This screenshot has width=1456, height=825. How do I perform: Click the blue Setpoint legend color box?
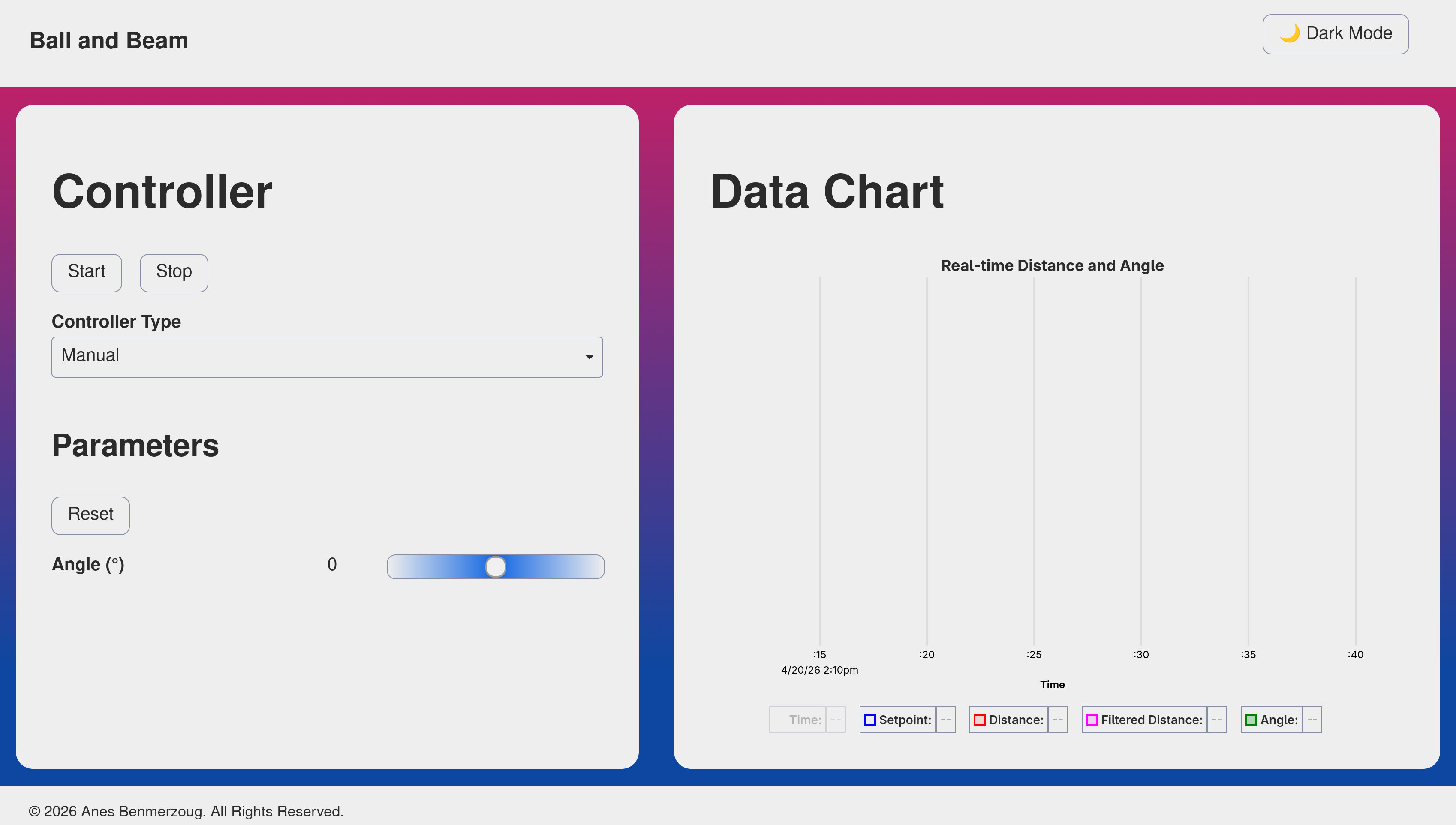pos(869,720)
